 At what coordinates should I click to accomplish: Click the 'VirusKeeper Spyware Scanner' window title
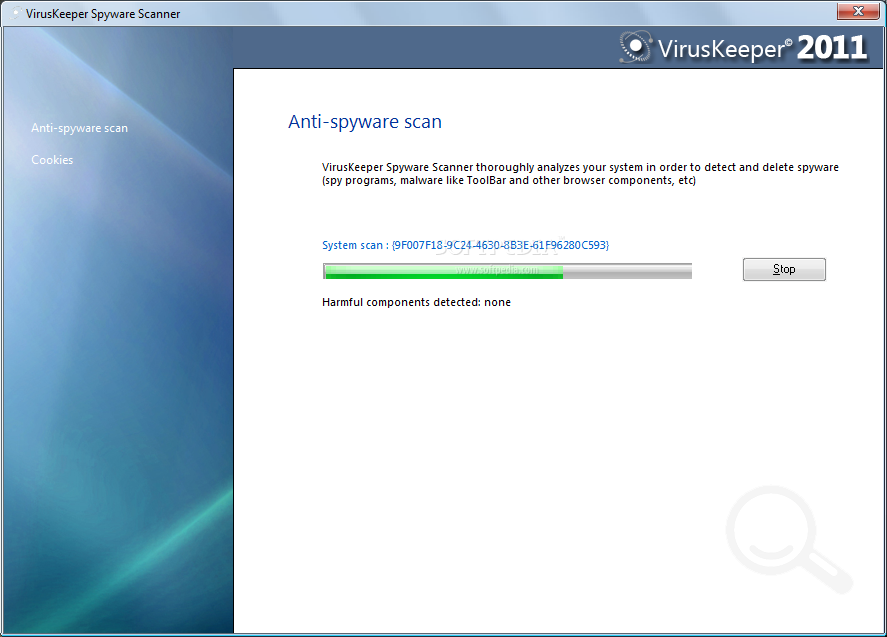click(x=103, y=14)
